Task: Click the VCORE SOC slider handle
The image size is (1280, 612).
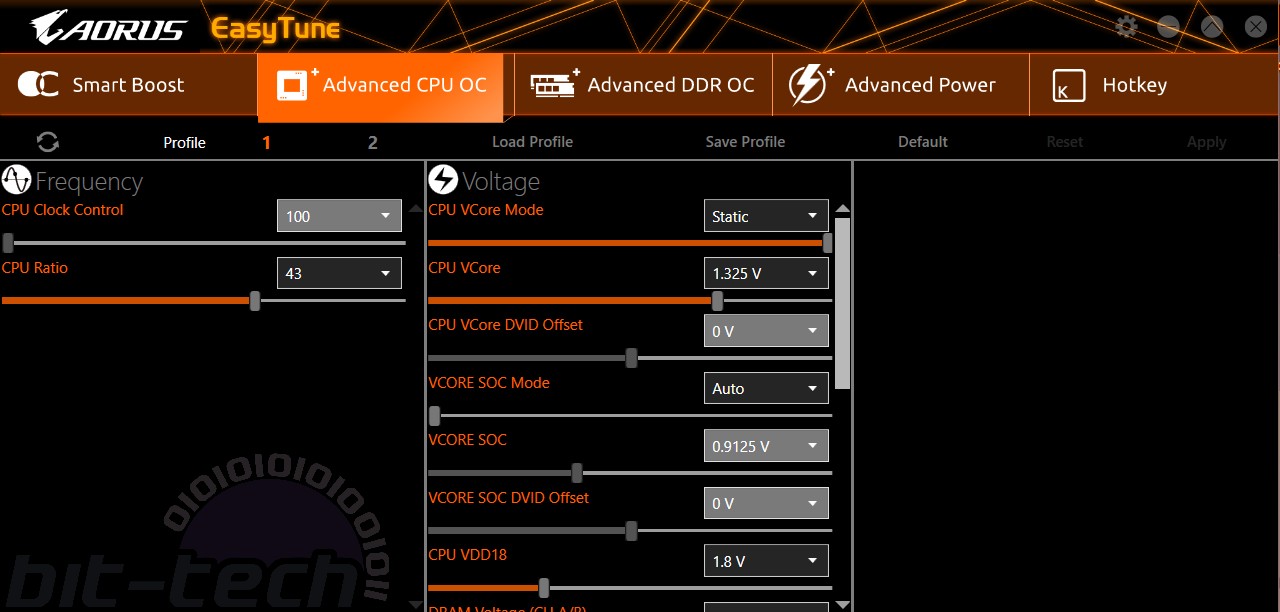Action: point(577,473)
